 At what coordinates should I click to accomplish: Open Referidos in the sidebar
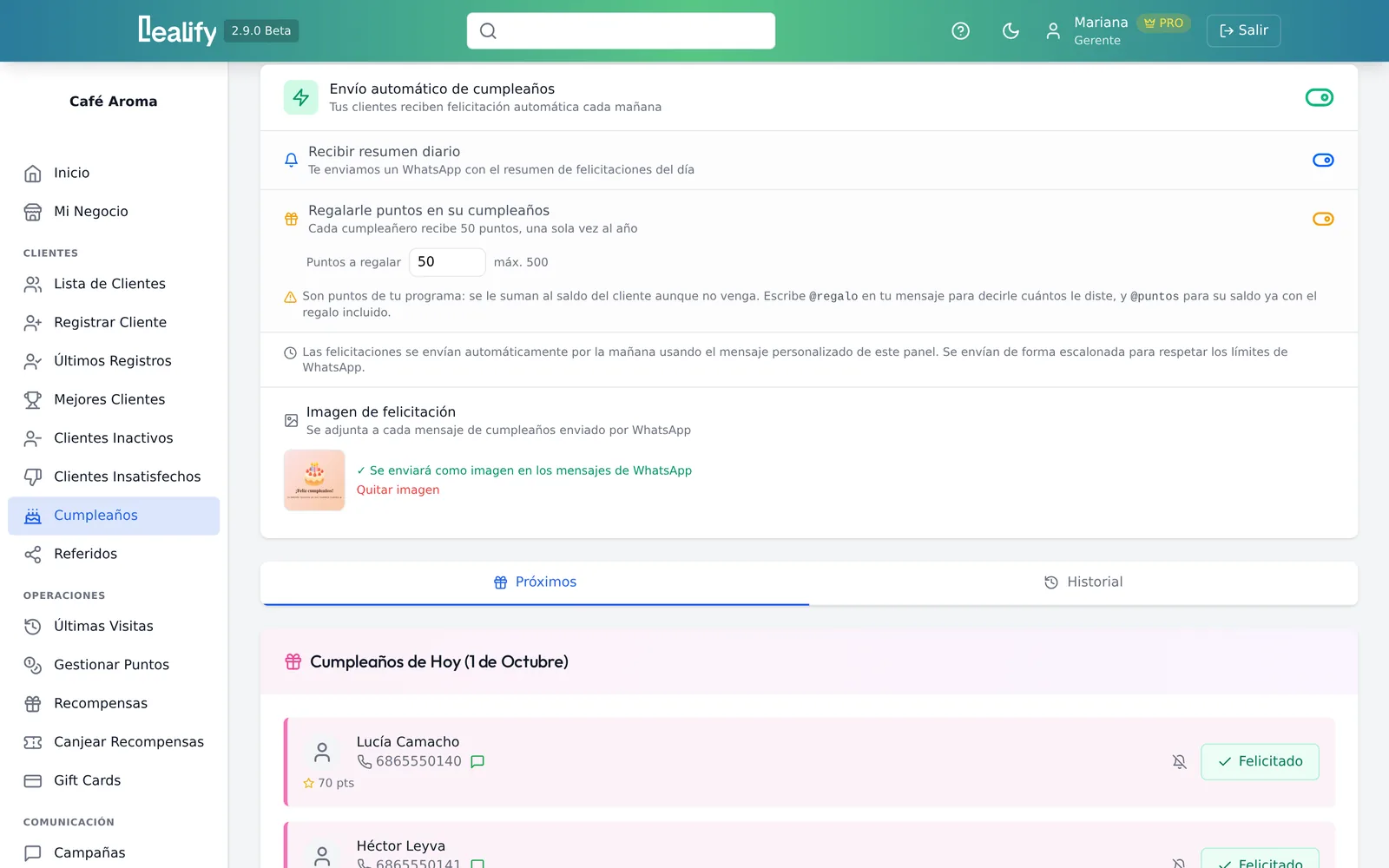[x=114, y=554]
